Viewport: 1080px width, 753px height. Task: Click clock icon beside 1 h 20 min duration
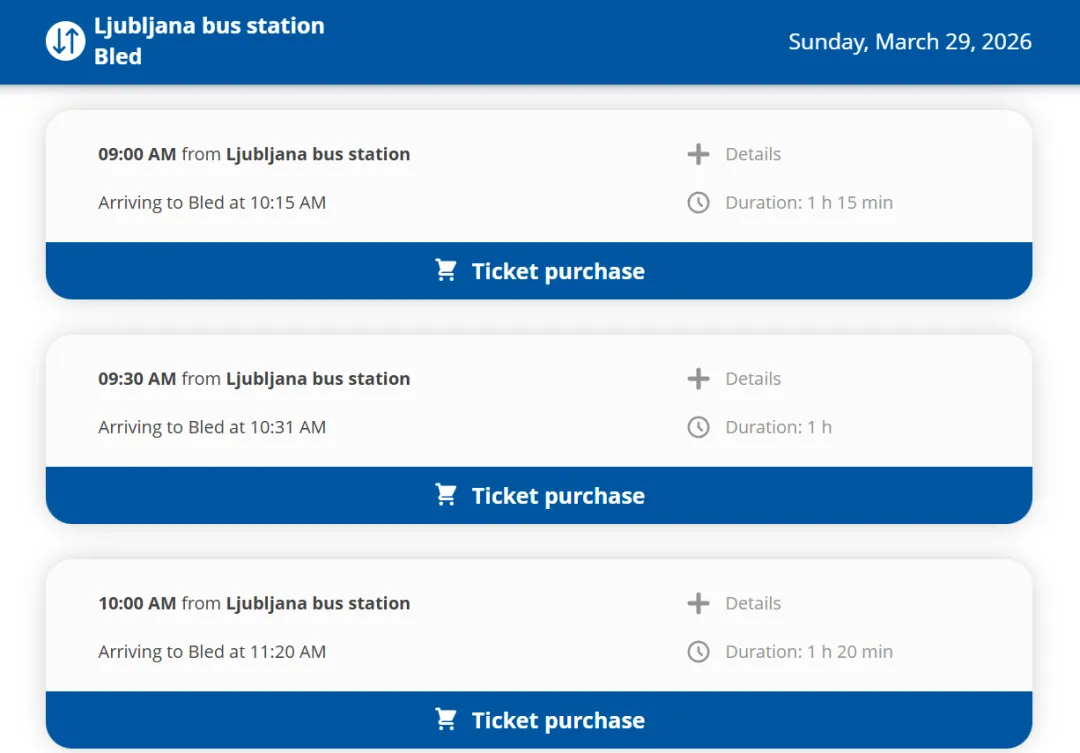tap(698, 652)
